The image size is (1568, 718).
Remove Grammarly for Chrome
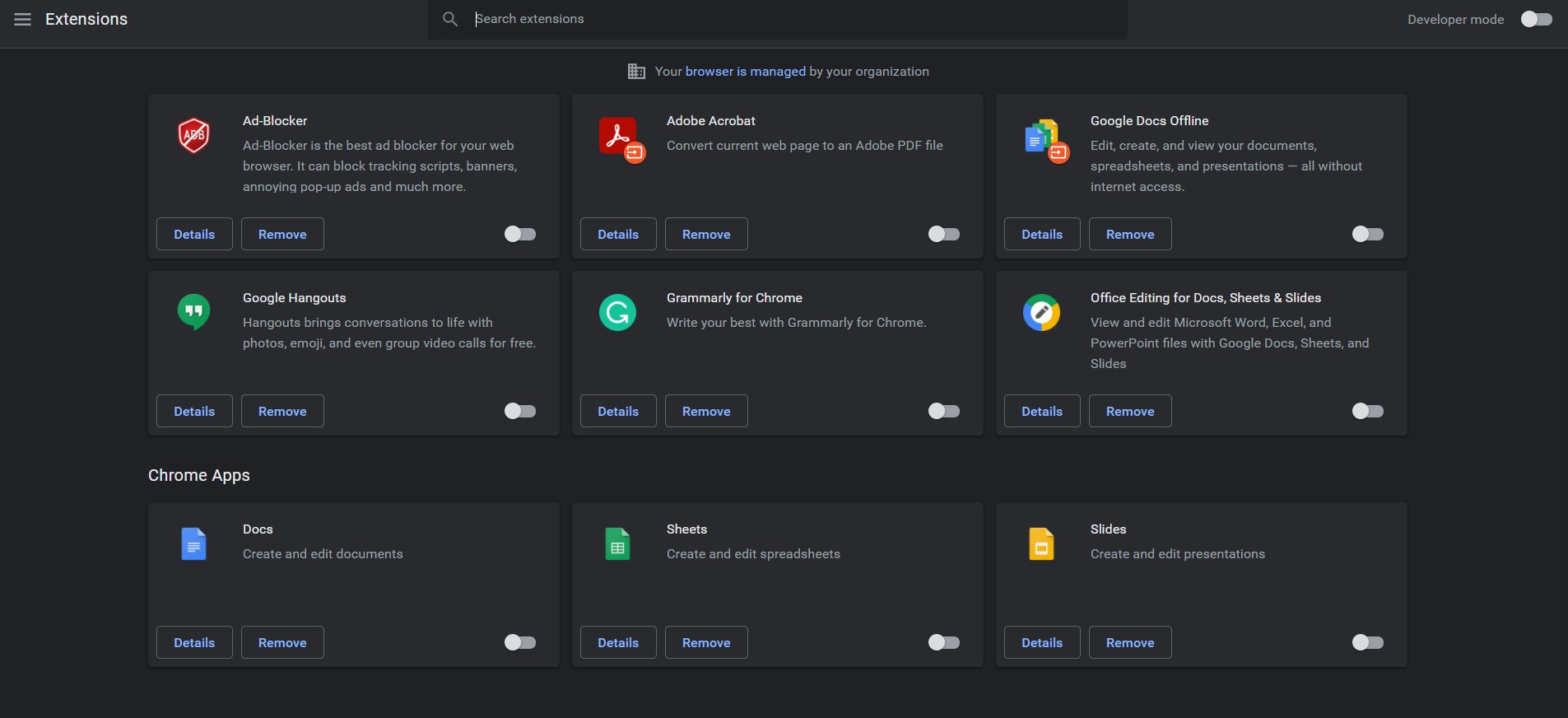[x=706, y=411]
